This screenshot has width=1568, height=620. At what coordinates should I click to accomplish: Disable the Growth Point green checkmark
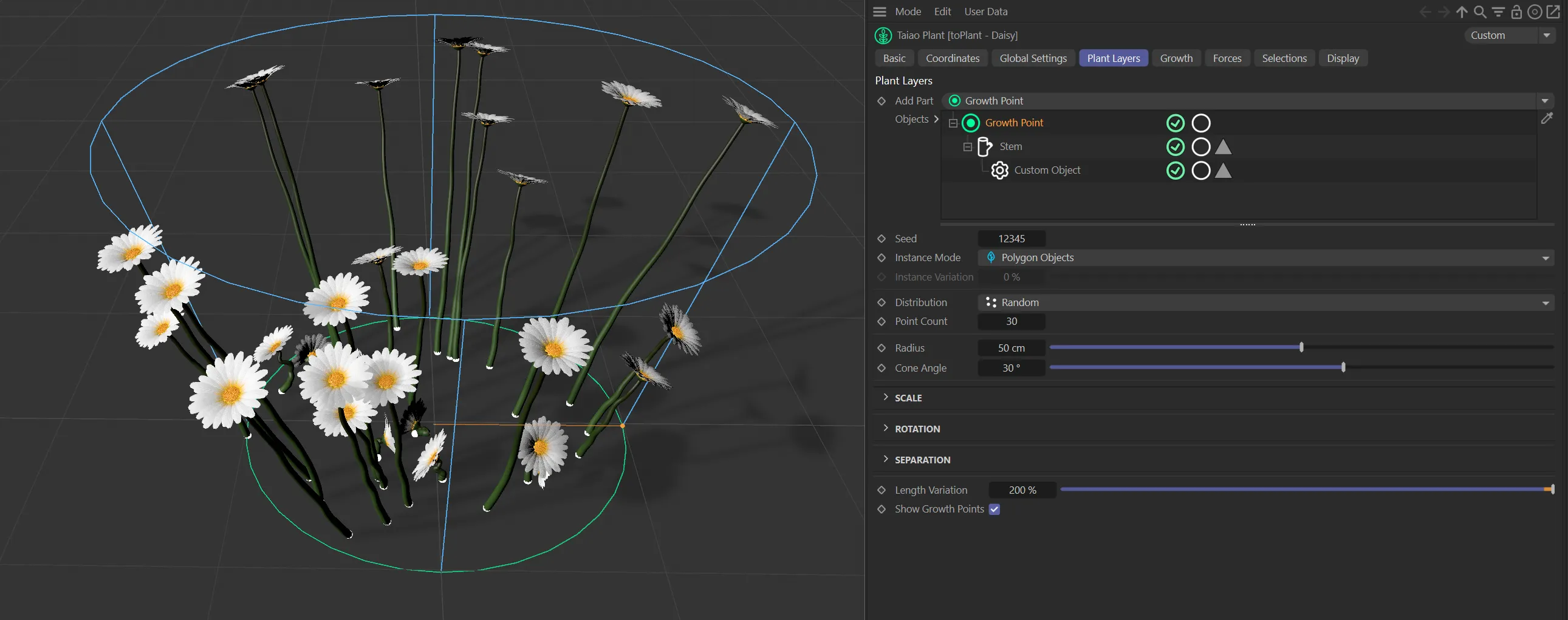click(1175, 123)
